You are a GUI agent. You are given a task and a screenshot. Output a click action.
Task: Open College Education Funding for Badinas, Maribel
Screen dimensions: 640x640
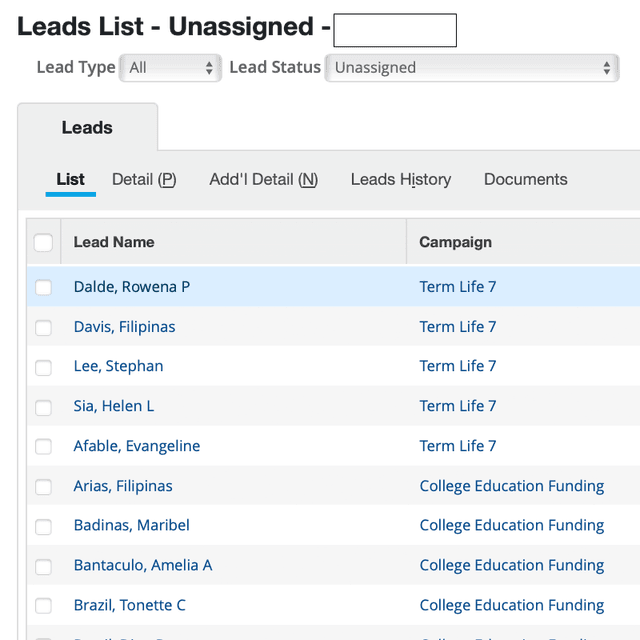(x=511, y=526)
